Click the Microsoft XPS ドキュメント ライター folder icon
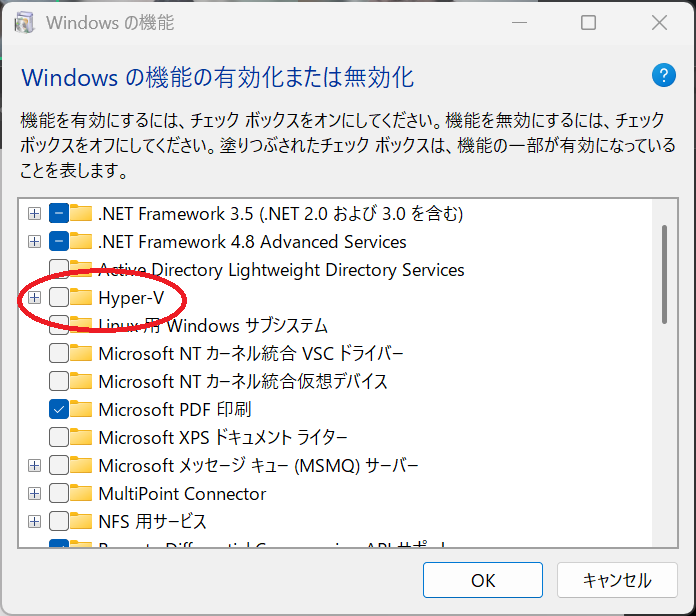Viewport: 696px width, 616px height. coord(82,438)
